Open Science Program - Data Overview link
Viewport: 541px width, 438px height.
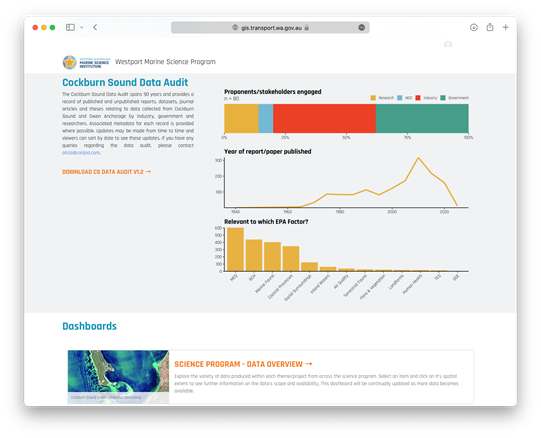point(238,364)
